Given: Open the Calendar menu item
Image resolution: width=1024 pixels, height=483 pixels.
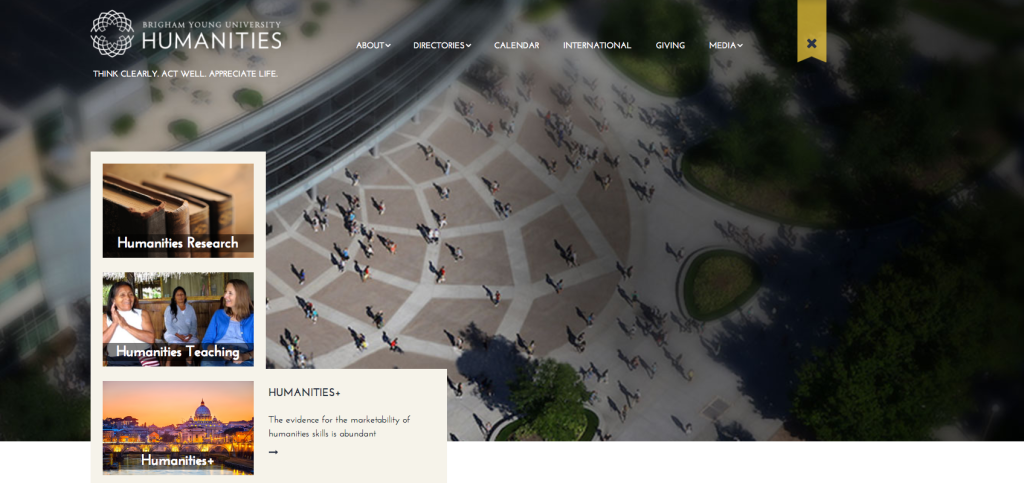Looking at the screenshot, I should click(x=517, y=46).
